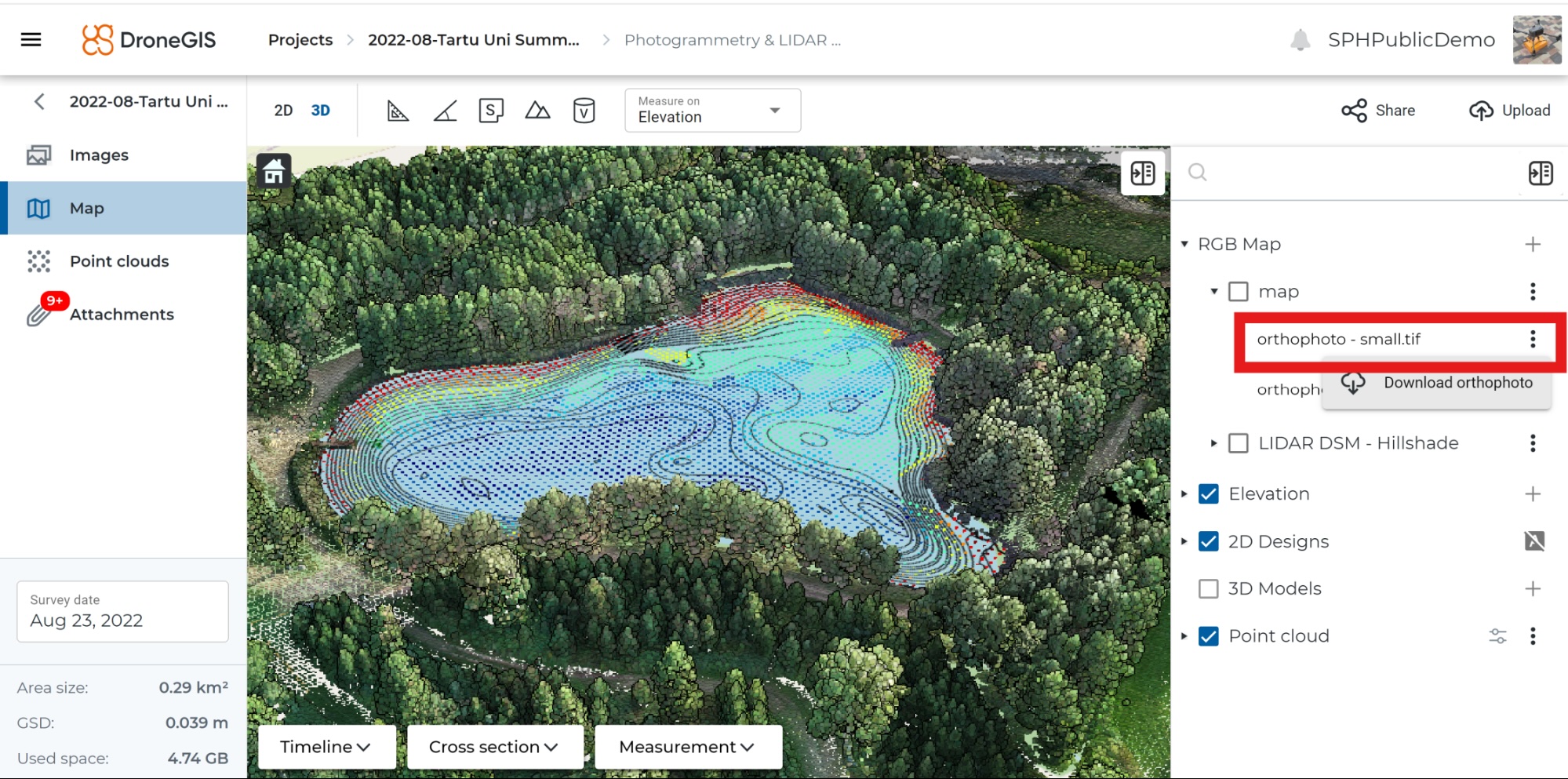Toggle split compare view on map
This screenshot has height=779, width=1568.
click(x=1143, y=173)
